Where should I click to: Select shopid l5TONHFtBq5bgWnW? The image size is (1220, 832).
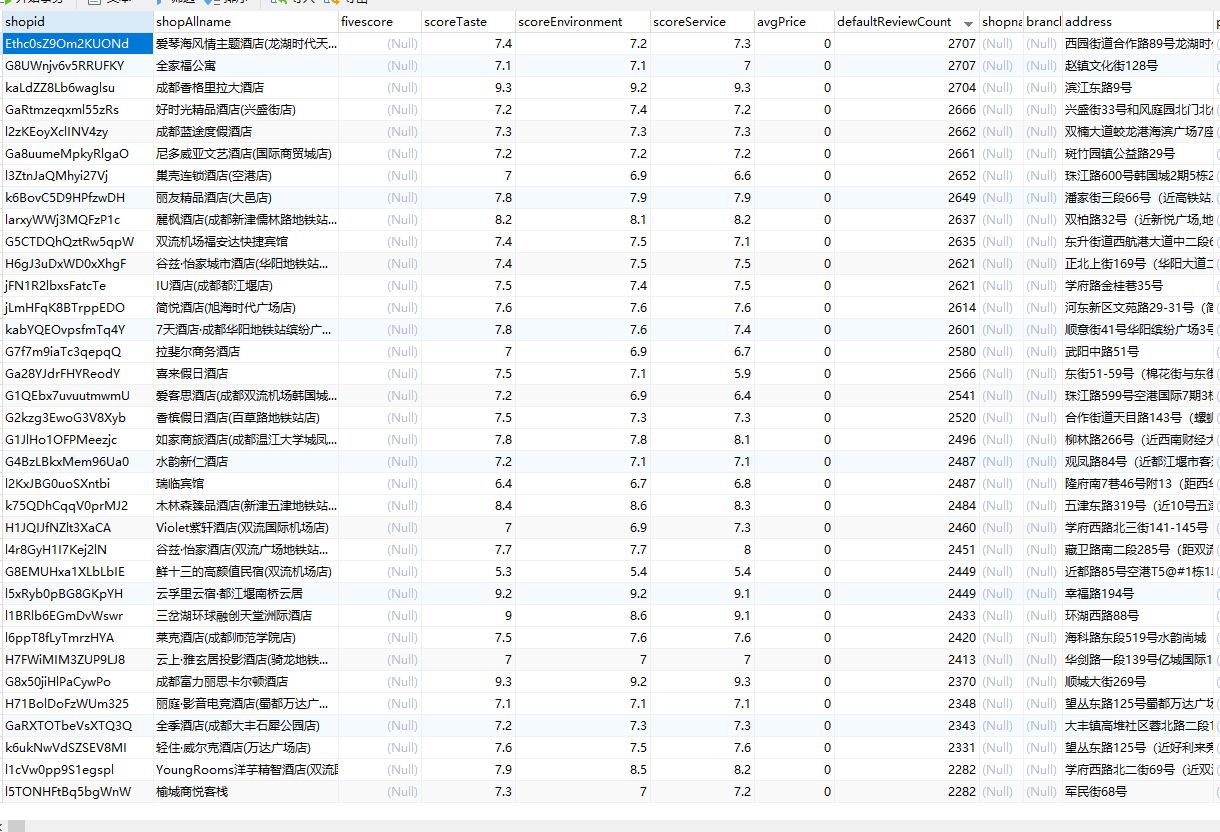tap(77, 792)
